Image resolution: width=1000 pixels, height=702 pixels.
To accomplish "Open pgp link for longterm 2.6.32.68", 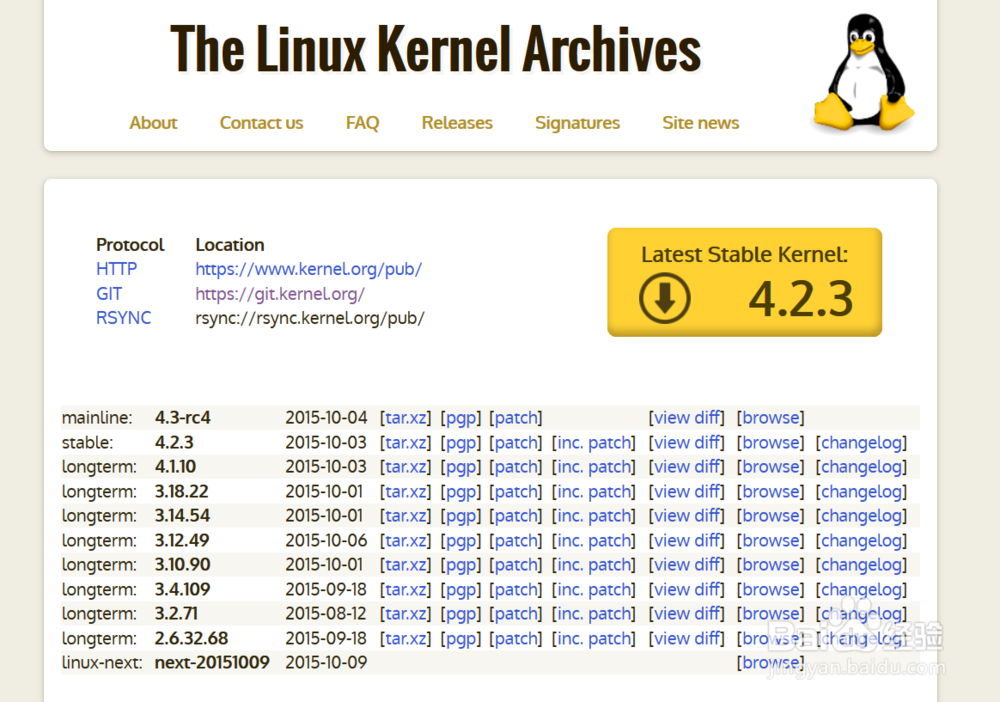I will pyautogui.click(x=460, y=639).
